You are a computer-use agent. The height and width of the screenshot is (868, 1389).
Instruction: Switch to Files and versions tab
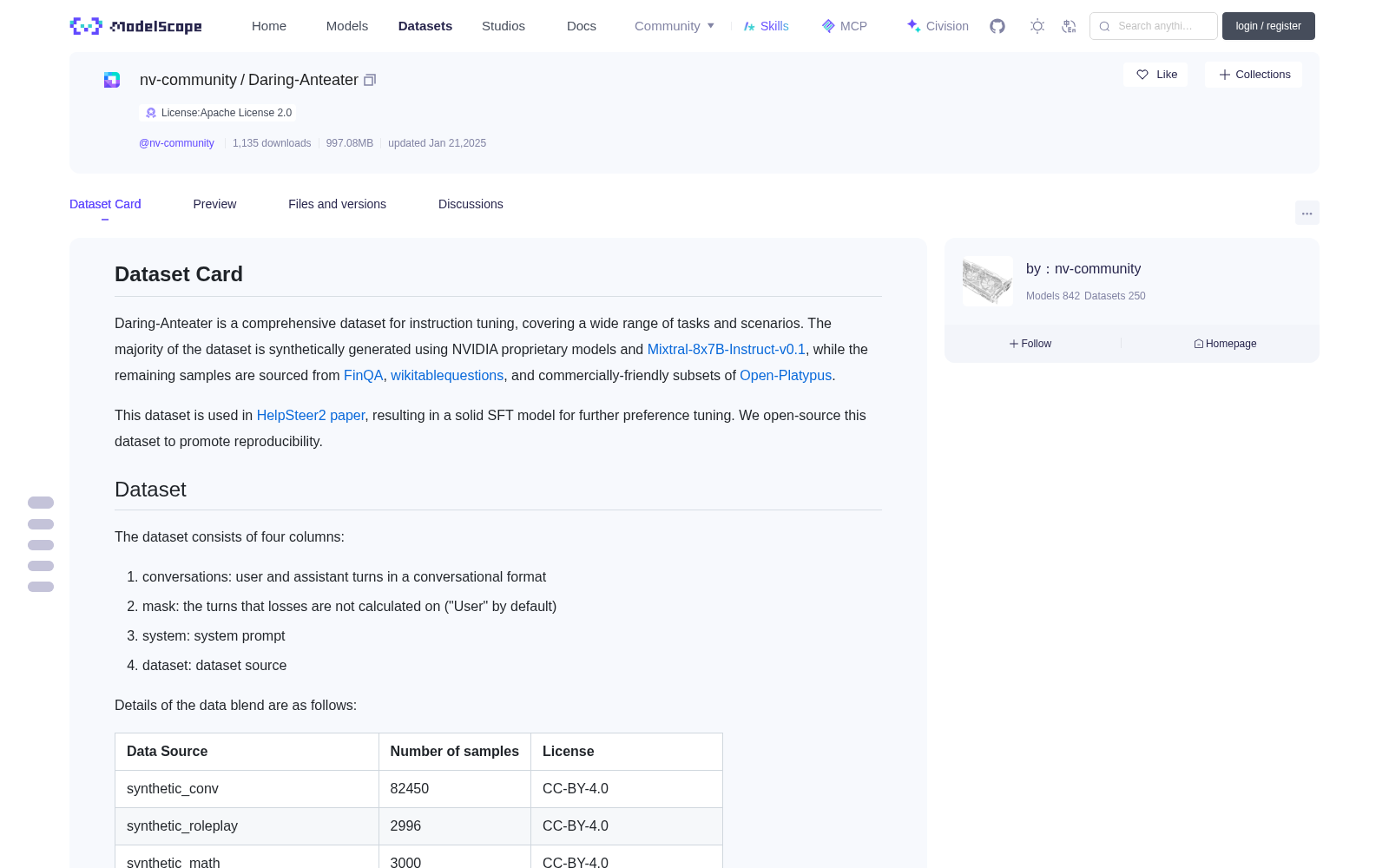point(337,204)
